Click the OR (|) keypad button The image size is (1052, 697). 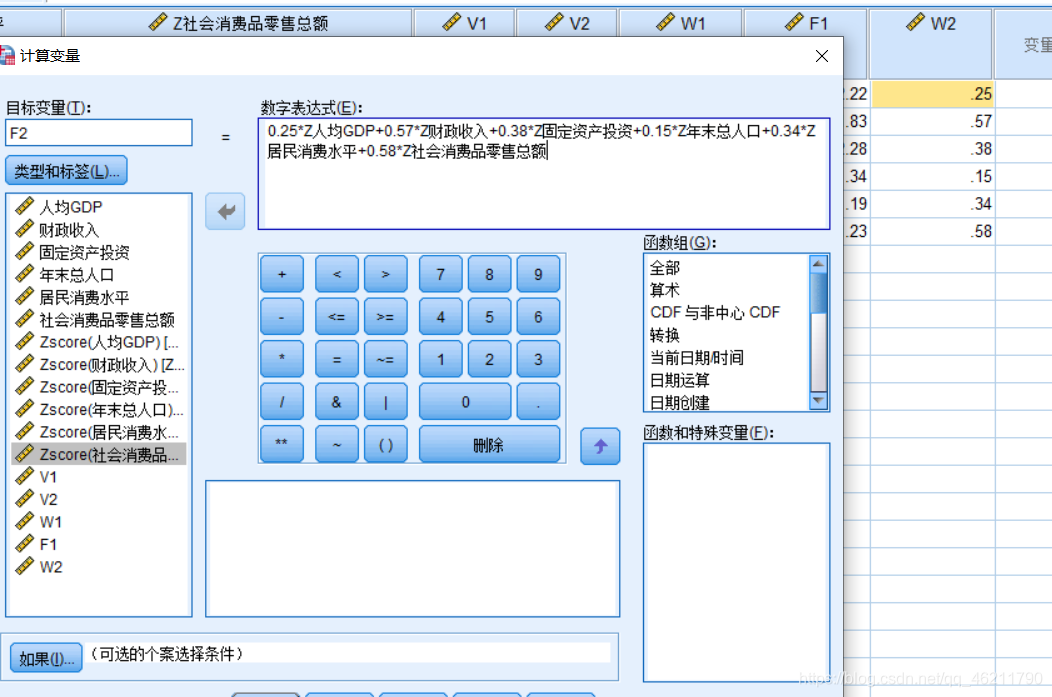click(385, 402)
